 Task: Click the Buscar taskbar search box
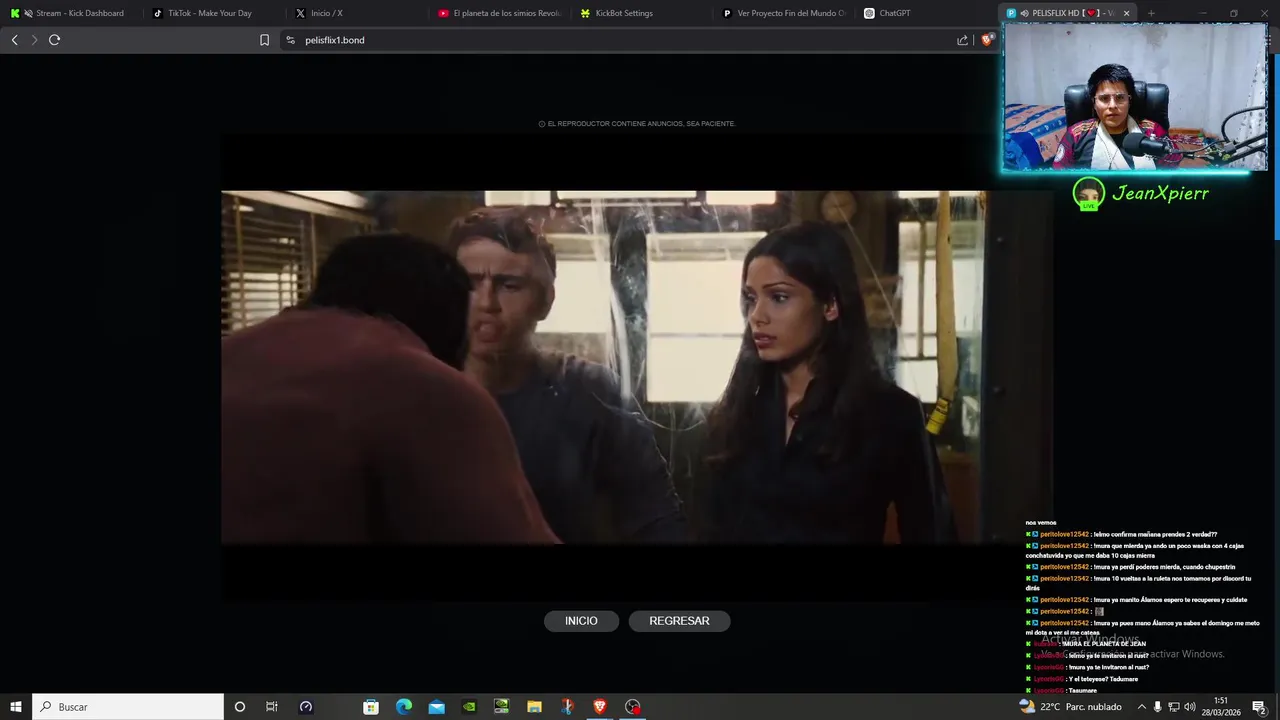[128, 706]
